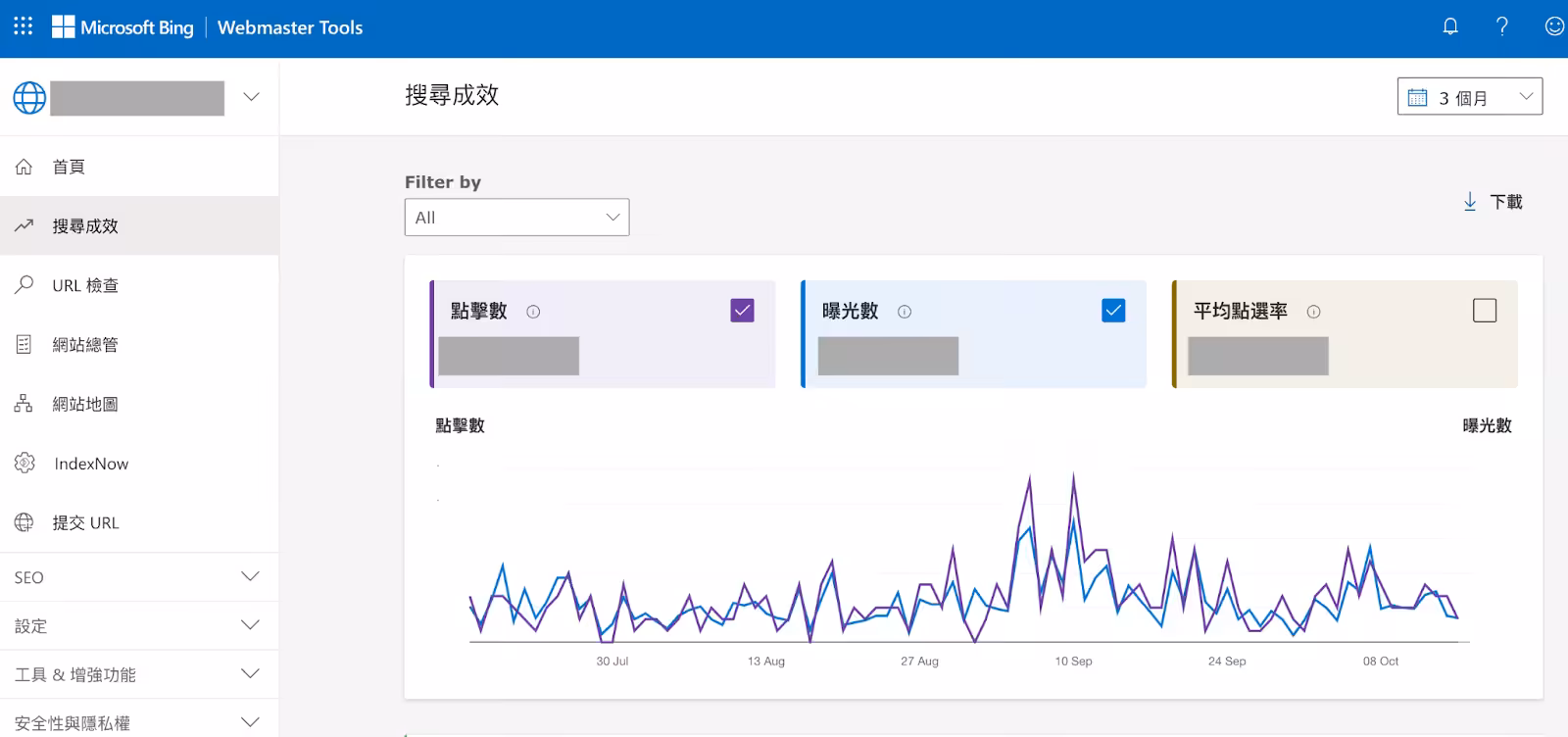Click the 30 Jul chart axis label

612,662
